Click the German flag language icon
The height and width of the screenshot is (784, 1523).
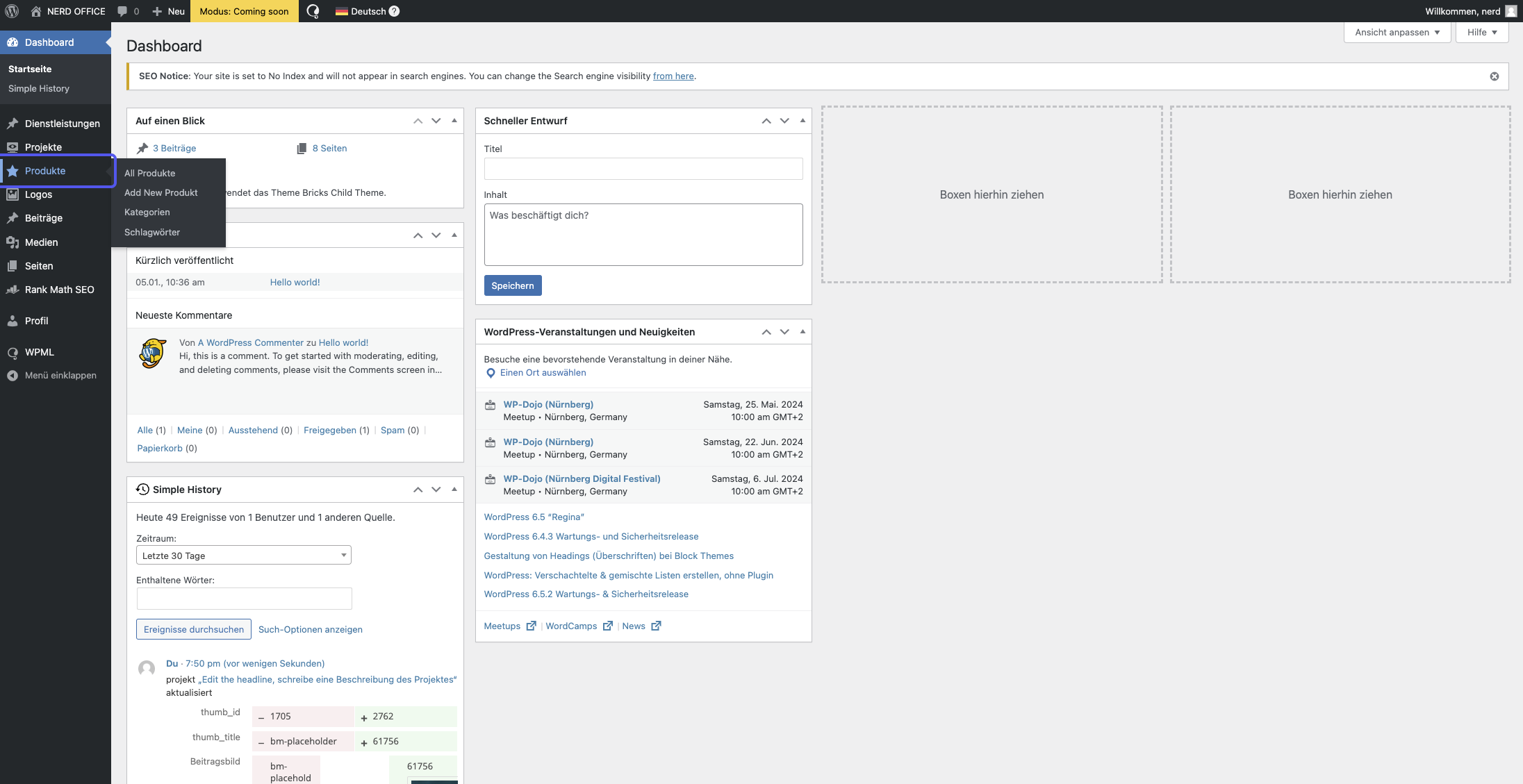342,11
